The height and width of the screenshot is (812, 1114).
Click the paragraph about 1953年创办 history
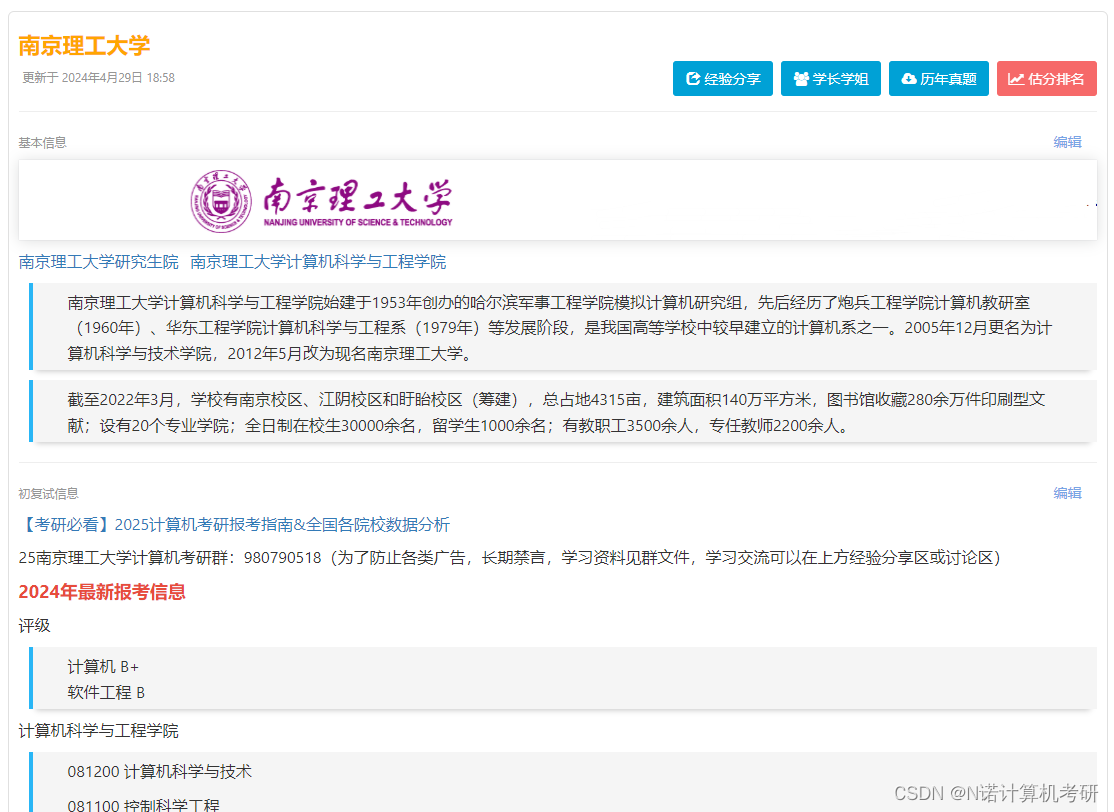click(x=565, y=327)
